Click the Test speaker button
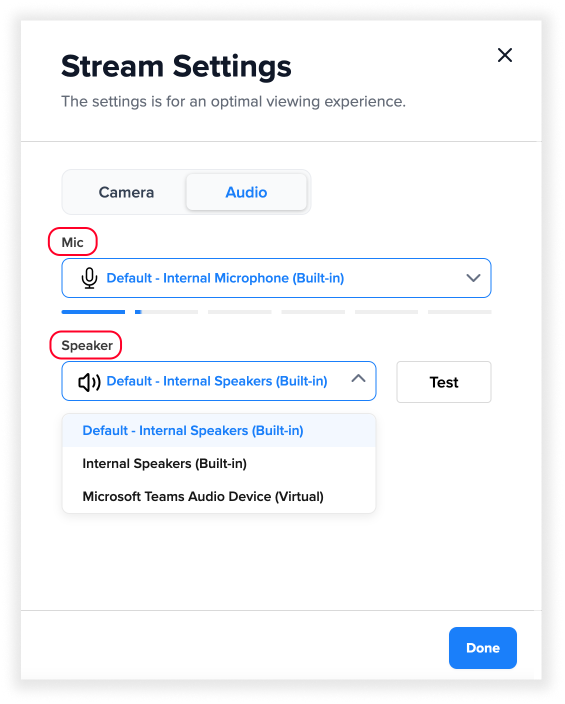 pos(444,382)
